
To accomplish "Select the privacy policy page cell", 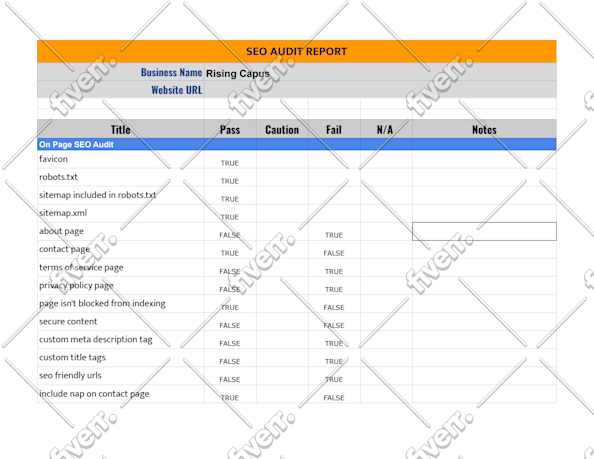I will (x=121, y=286).
